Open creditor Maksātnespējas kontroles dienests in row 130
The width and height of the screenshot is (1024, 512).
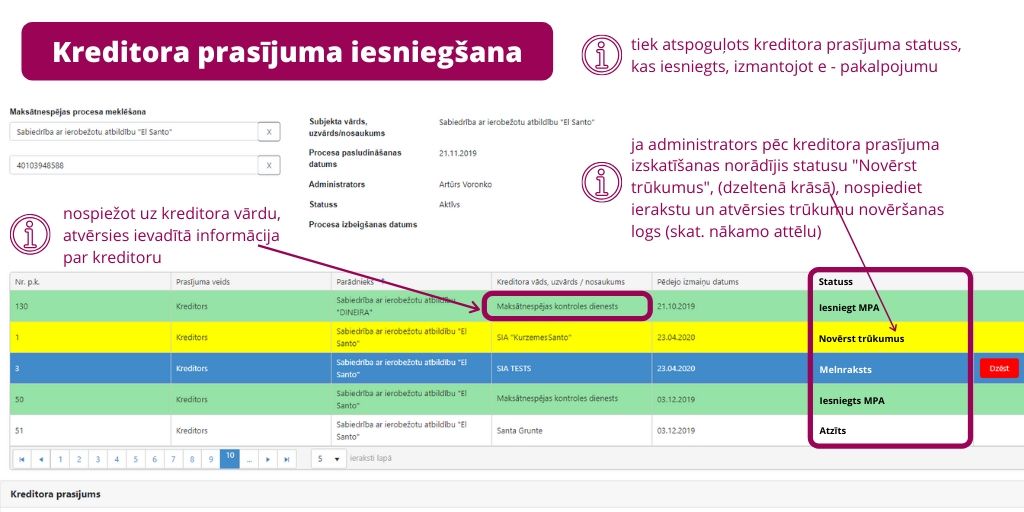pyautogui.click(x=557, y=306)
